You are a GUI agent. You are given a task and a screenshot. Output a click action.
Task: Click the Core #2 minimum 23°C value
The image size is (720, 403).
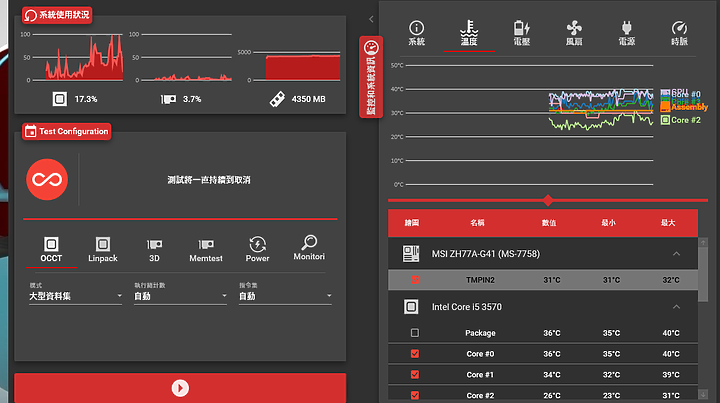611,395
